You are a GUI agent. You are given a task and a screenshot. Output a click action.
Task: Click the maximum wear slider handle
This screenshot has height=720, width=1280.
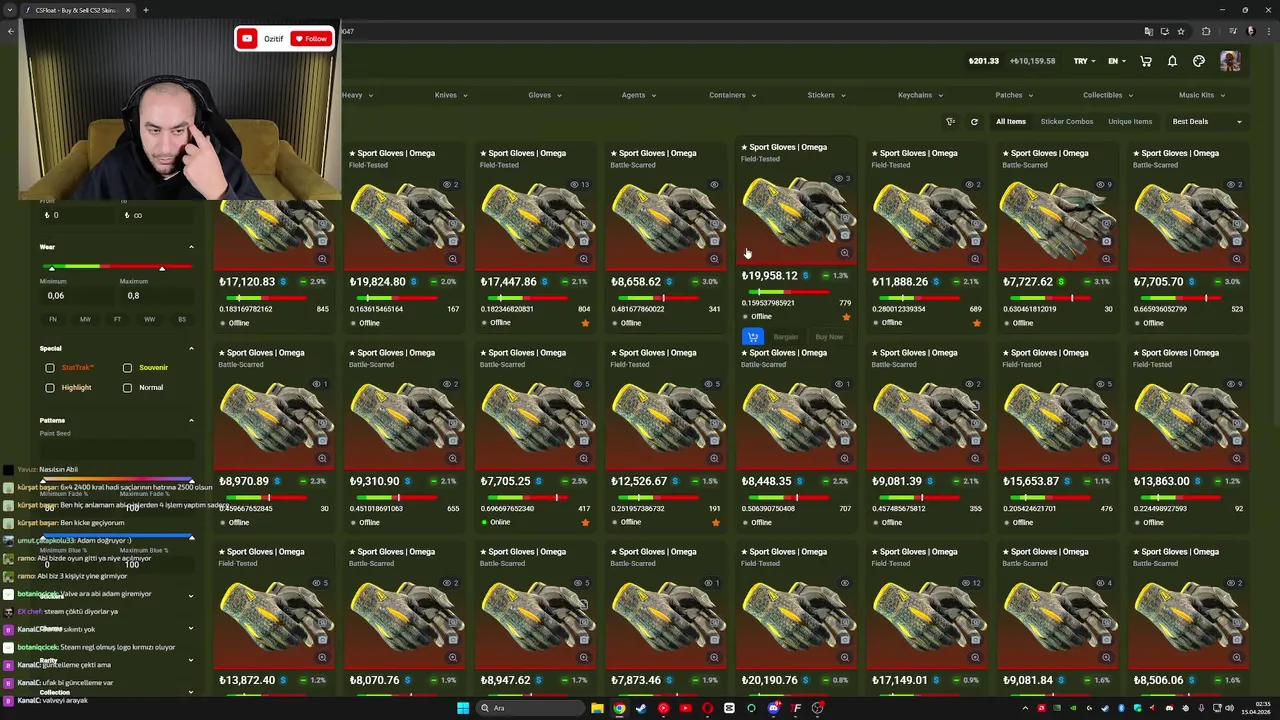(x=162, y=268)
